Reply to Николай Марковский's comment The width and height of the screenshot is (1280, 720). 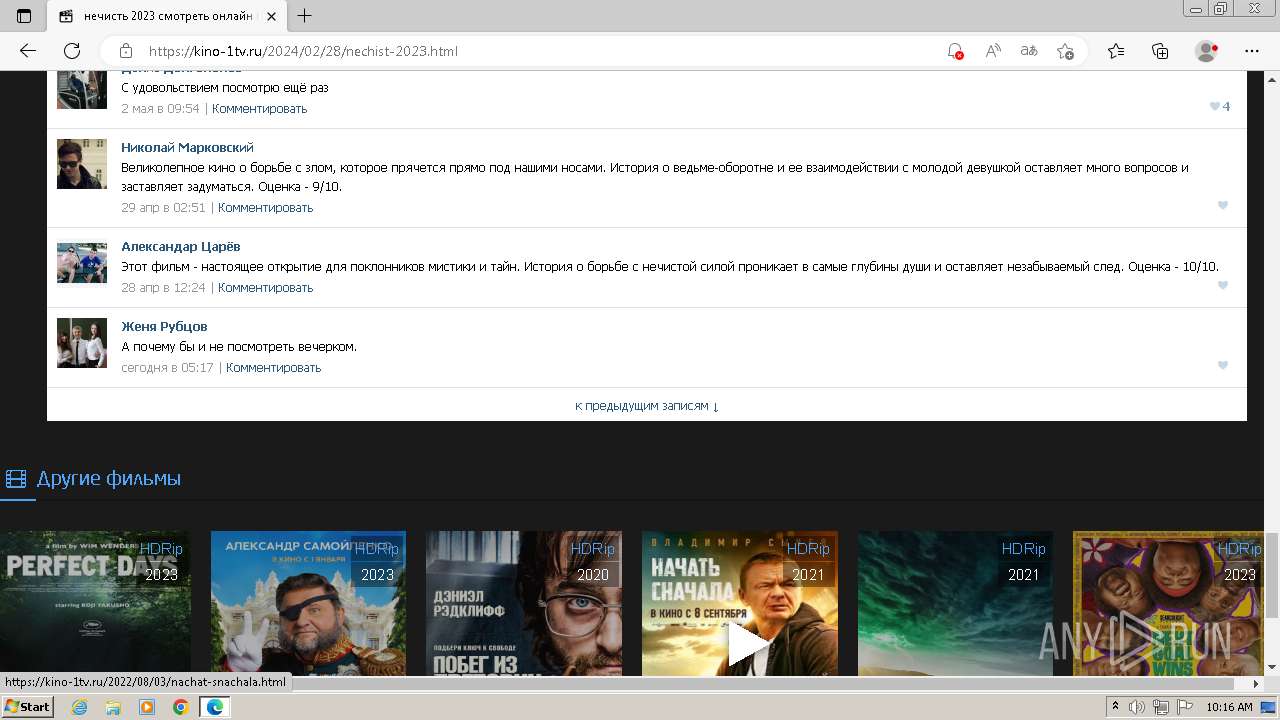click(x=265, y=207)
